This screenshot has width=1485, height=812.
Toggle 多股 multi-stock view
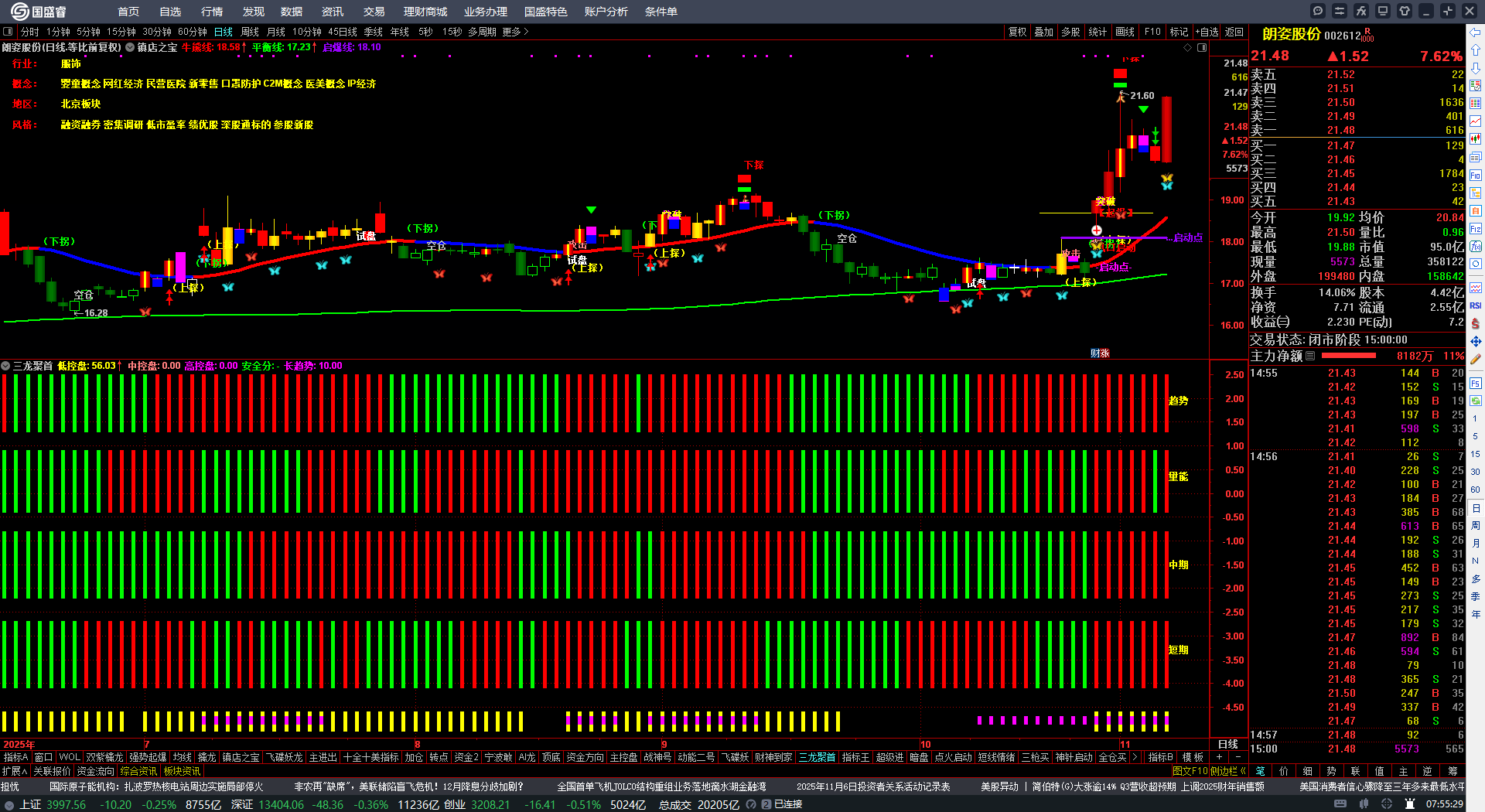pos(1070,32)
